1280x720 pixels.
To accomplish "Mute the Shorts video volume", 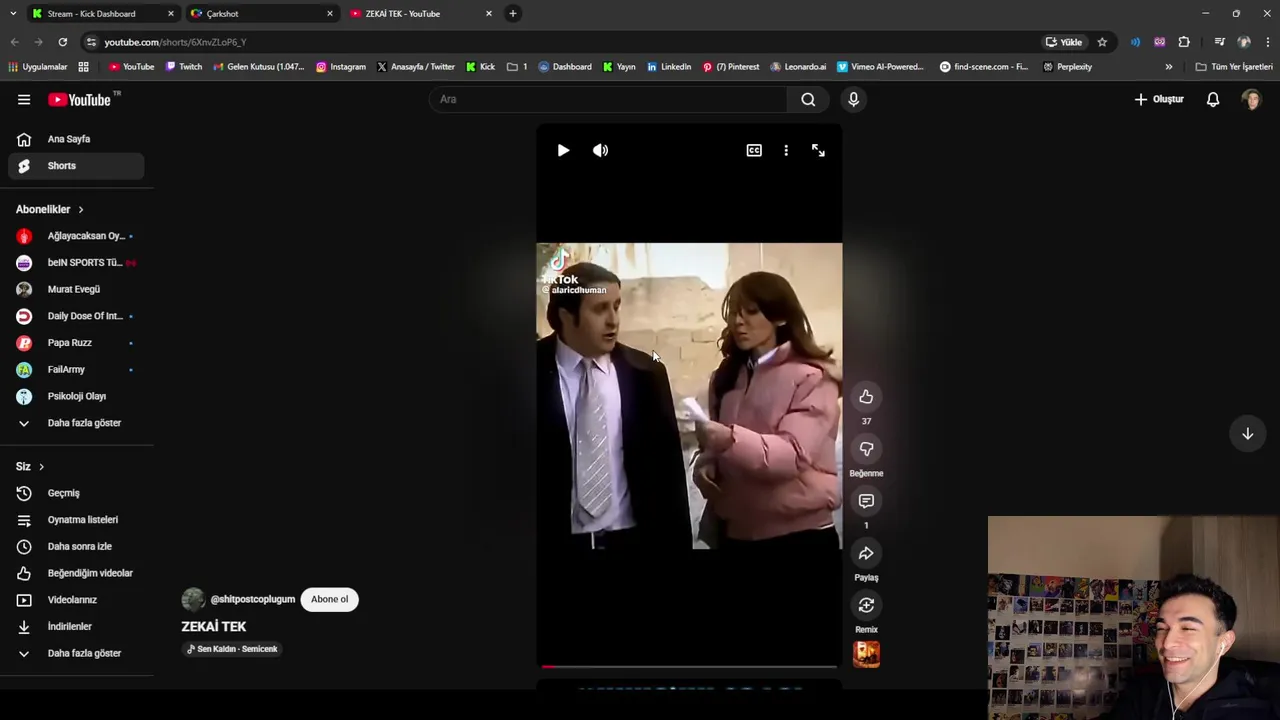I will pyautogui.click(x=600, y=150).
